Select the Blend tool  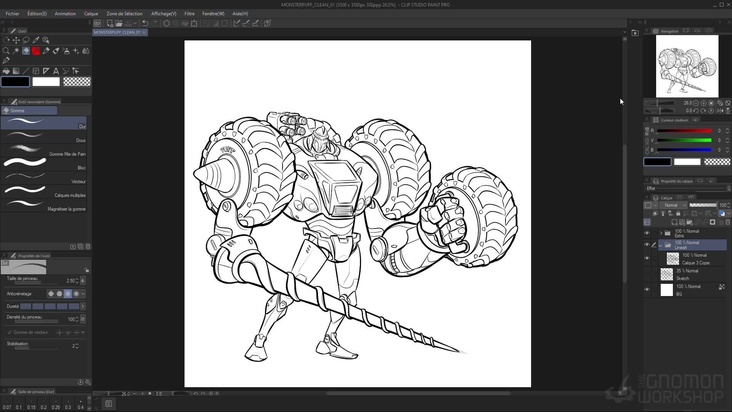point(86,51)
